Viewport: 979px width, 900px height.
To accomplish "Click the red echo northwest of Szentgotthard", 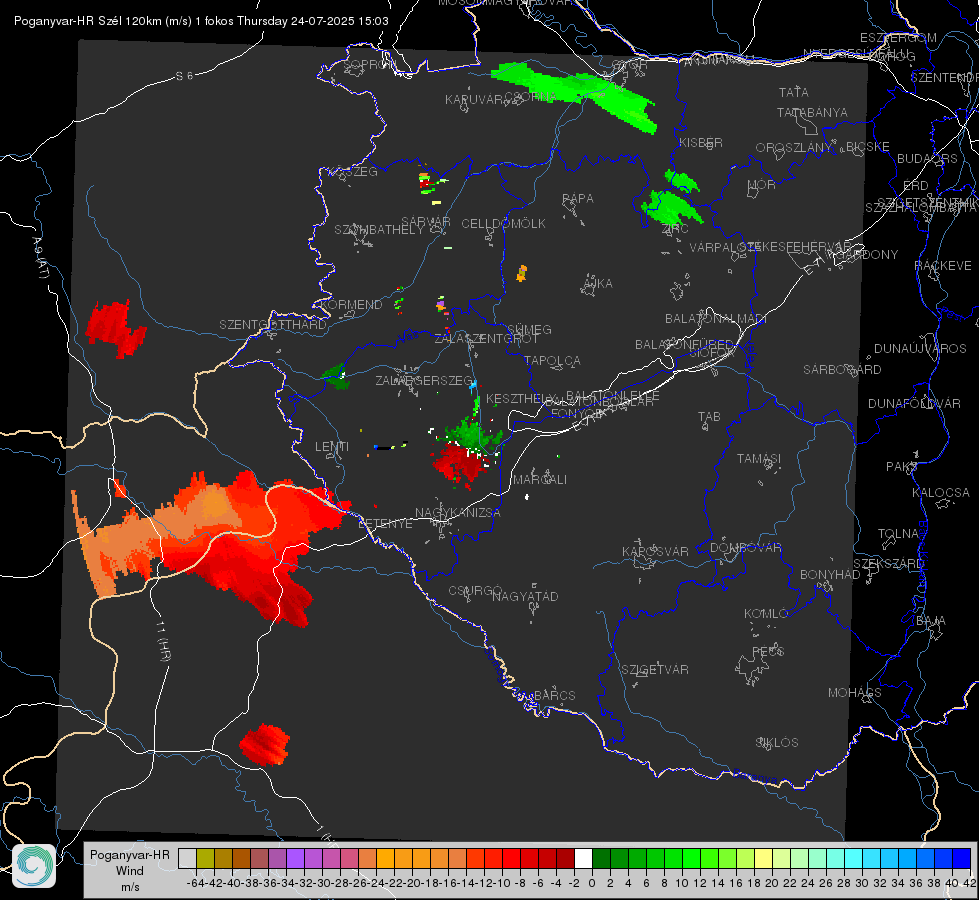I will point(115,329).
